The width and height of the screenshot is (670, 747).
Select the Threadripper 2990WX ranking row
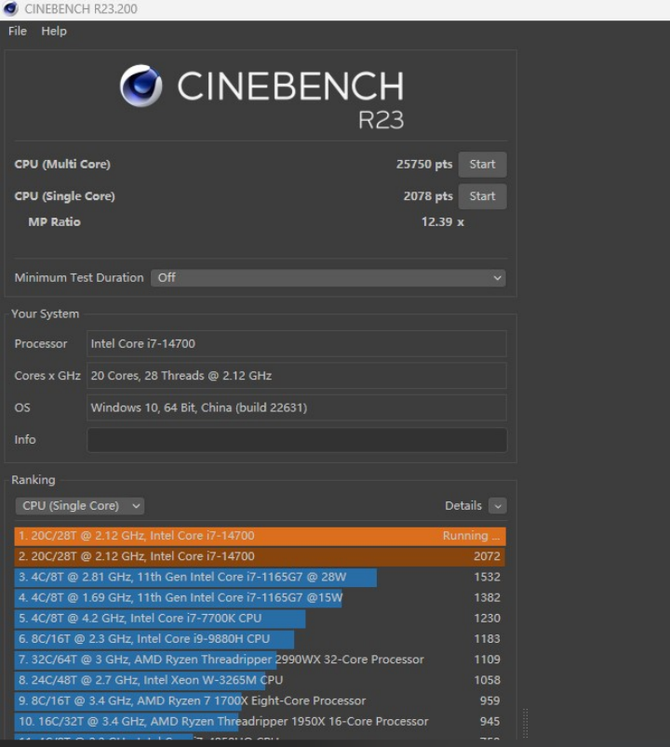(260, 660)
